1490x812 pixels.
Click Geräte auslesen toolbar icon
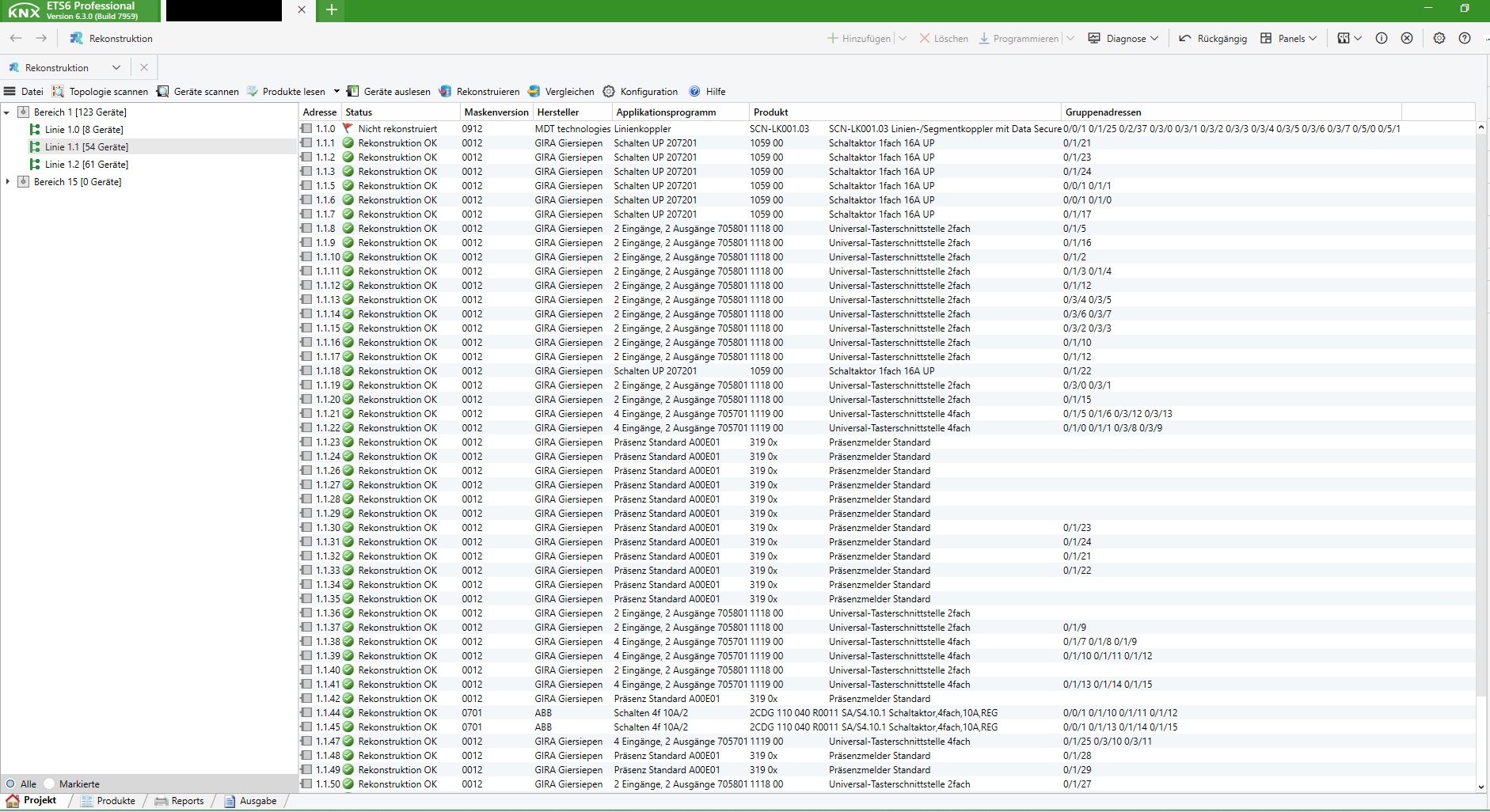pyautogui.click(x=353, y=92)
